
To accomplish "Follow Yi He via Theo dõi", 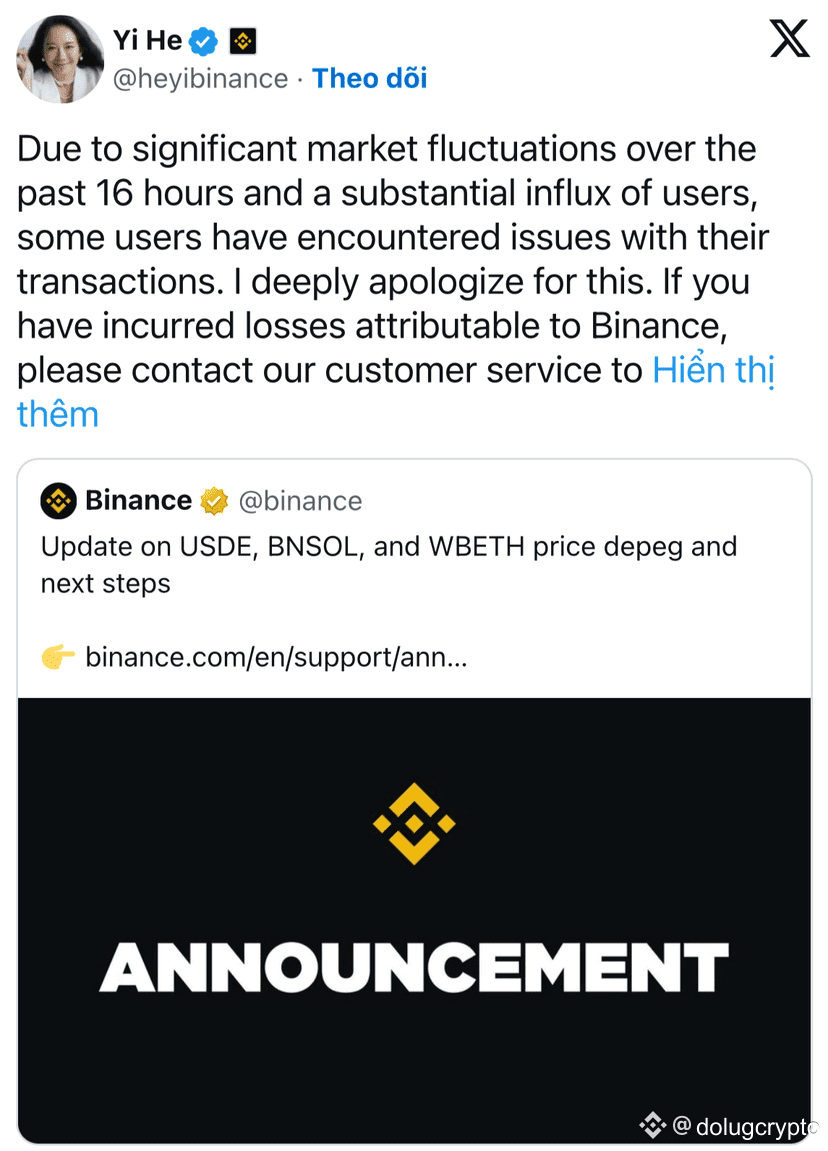I will tap(369, 79).
